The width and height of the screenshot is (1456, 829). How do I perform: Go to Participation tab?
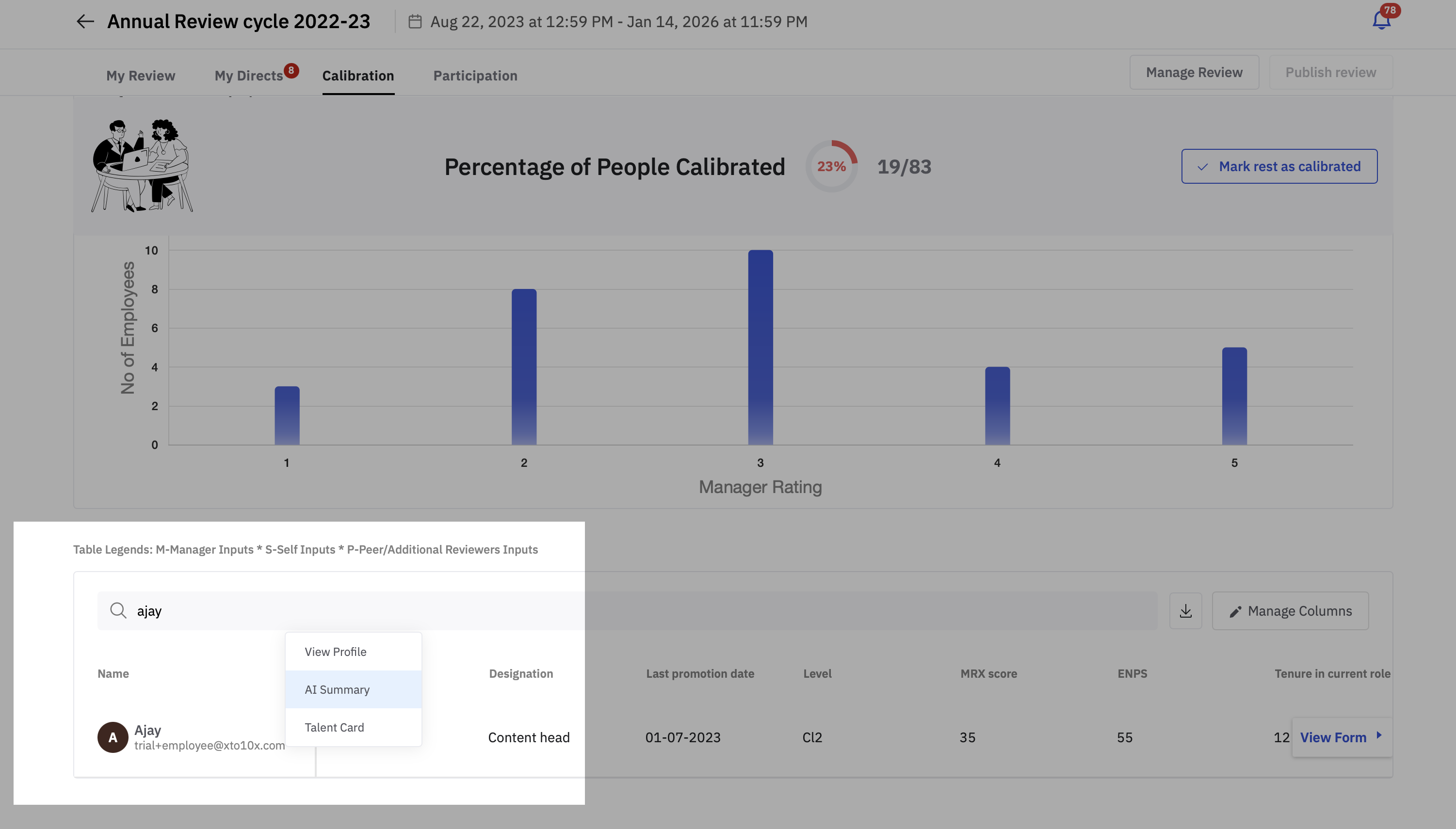pos(475,76)
